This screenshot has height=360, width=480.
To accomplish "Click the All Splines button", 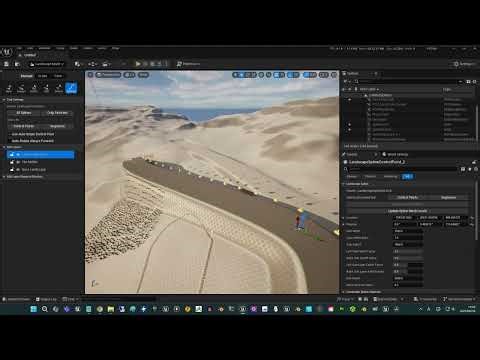I will click(24, 113).
